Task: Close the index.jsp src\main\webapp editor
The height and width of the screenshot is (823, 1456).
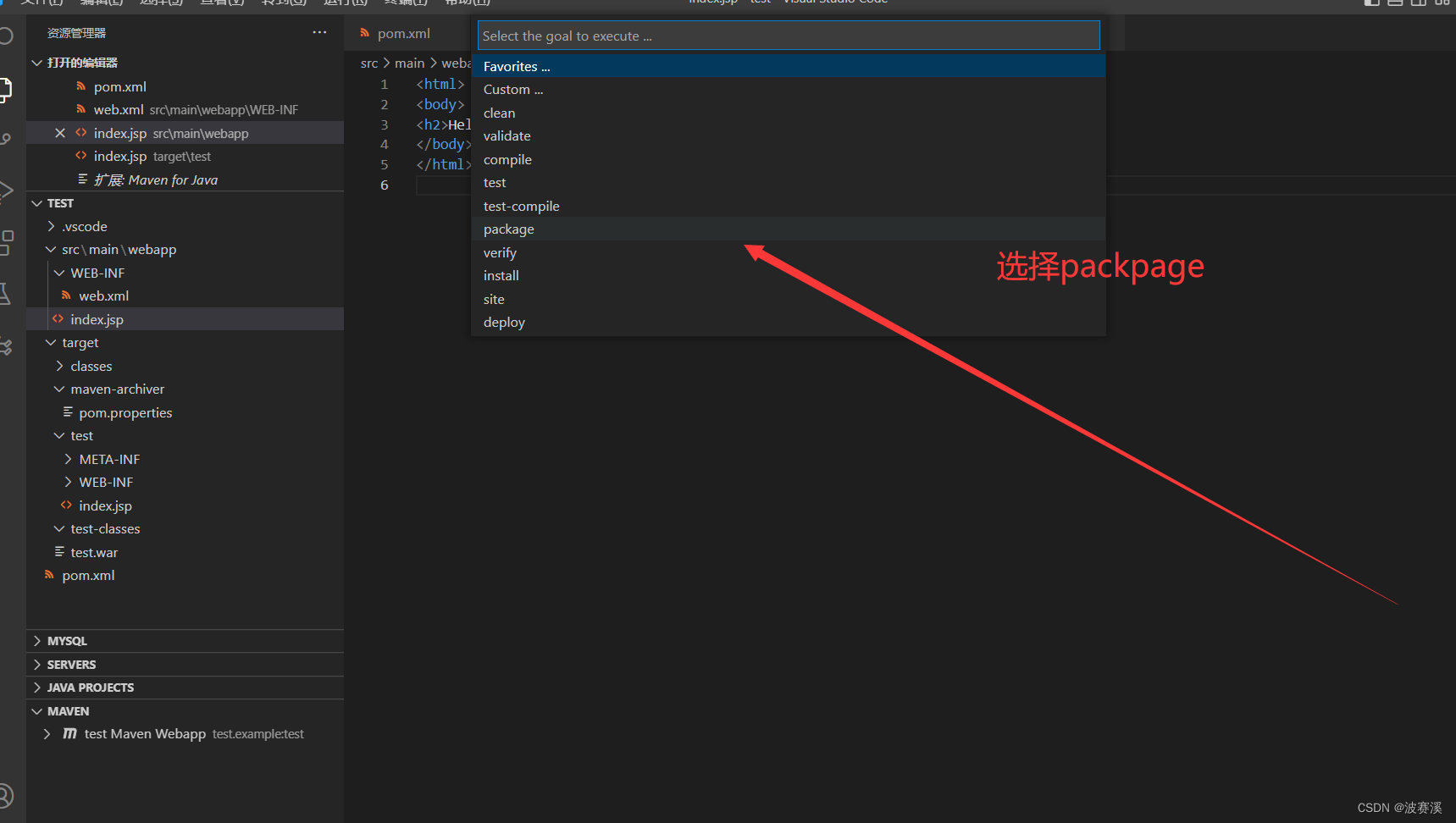Action: tap(60, 133)
